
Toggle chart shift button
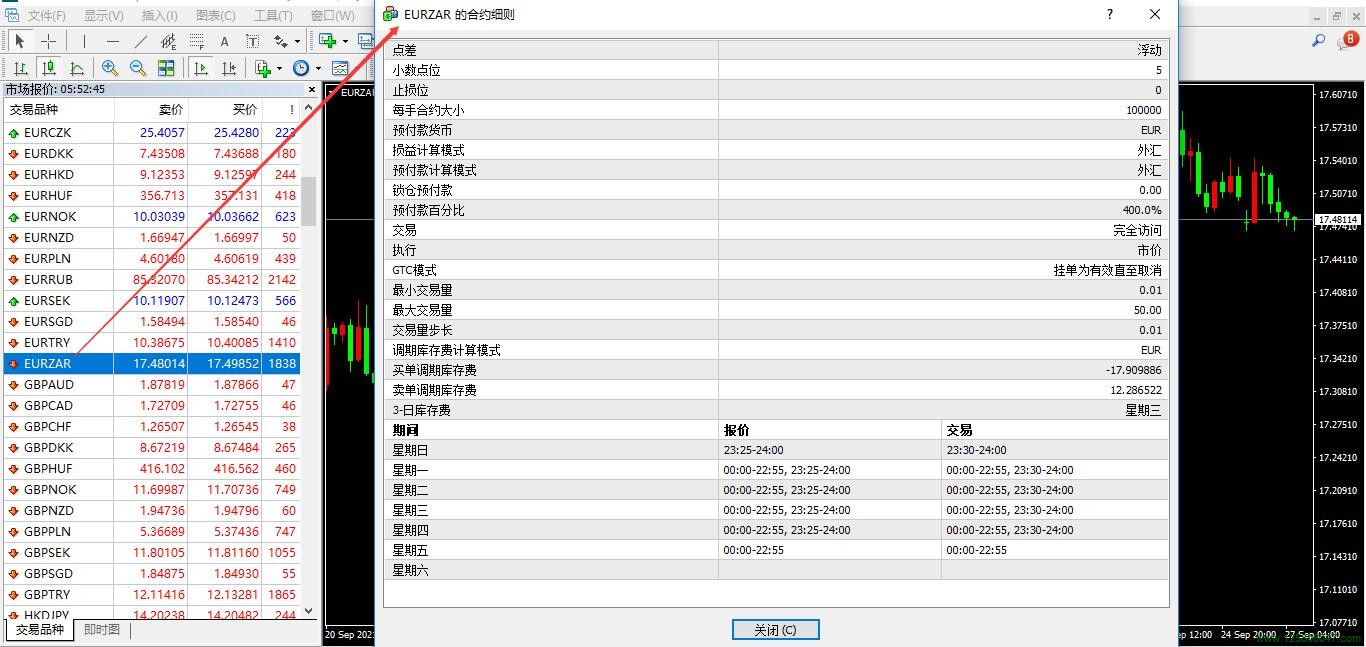(229, 68)
